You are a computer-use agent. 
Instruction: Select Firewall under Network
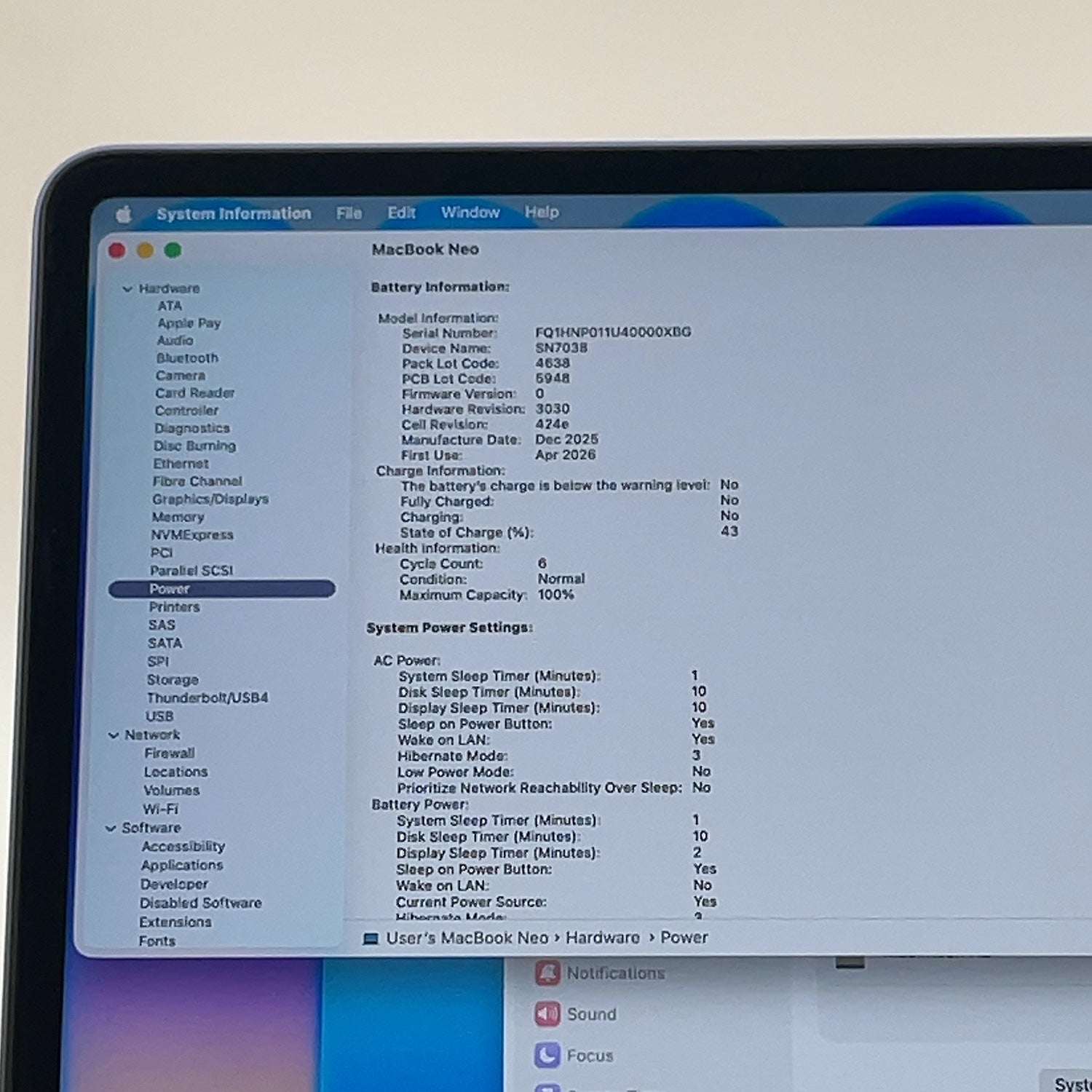(169, 753)
